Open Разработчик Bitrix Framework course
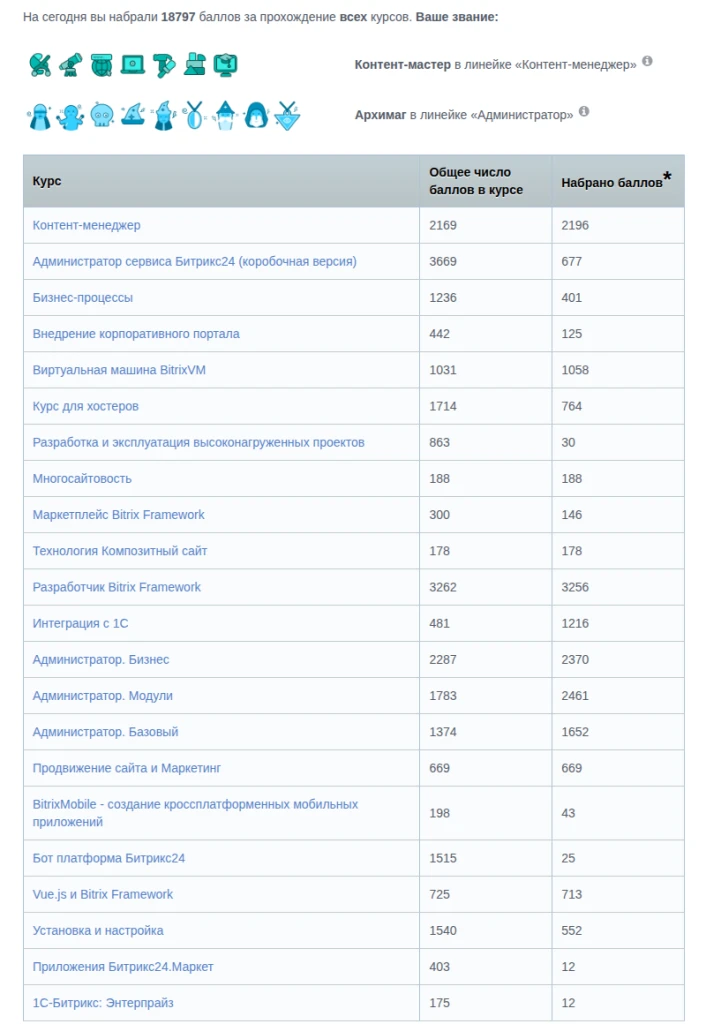This screenshot has height=1024, width=706. (116, 587)
